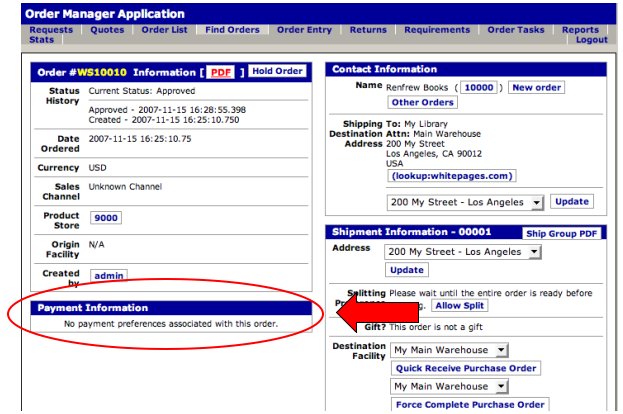This screenshot has height=414, width=623.
Task: Expand the shipment Address dropdown
Action: 464,252
